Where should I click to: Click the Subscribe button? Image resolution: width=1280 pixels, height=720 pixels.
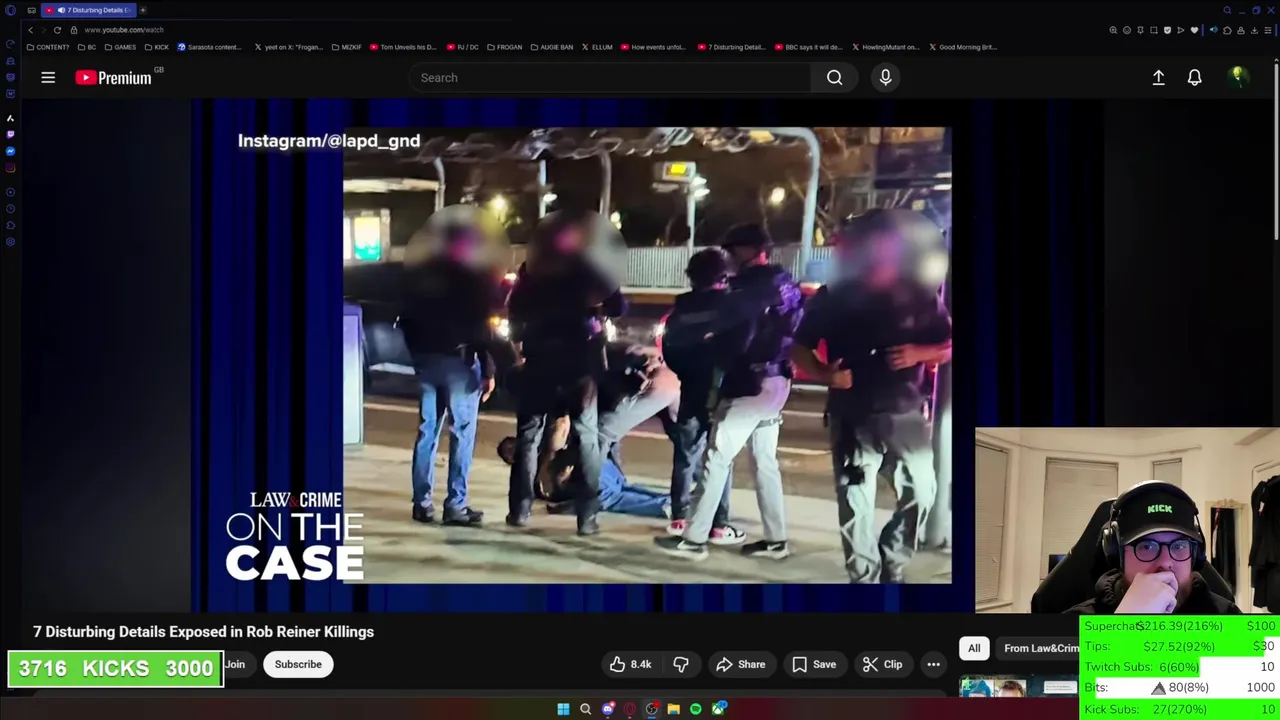tap(298, 664)
